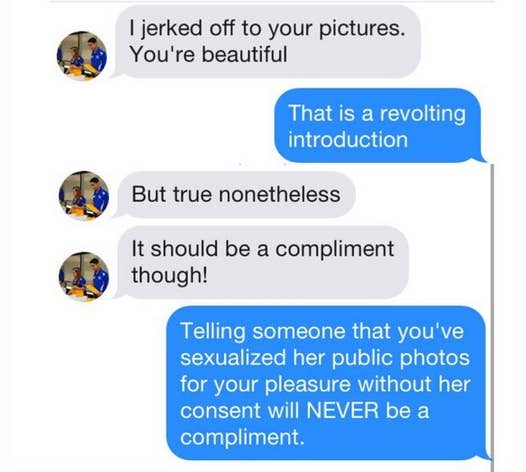Click the word 'introduction' in blue reply
Screen dimensions: 526x472
click(348, 140)
